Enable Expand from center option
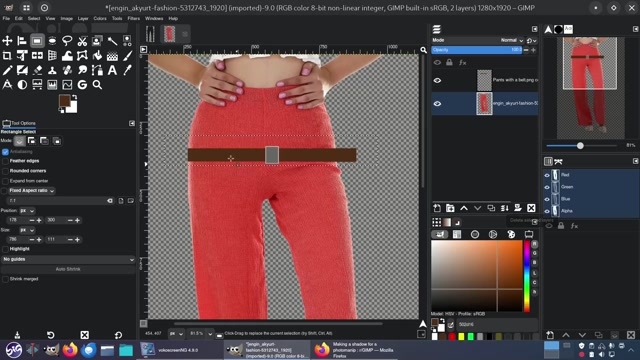This screenshot has height=360, width=640. (x=5, y=181)
